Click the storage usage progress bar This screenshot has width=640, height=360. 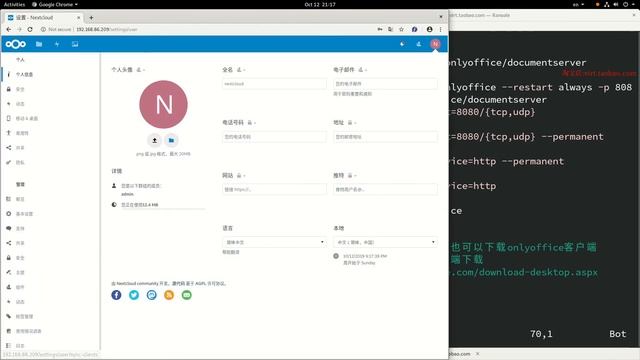[163, 209]
